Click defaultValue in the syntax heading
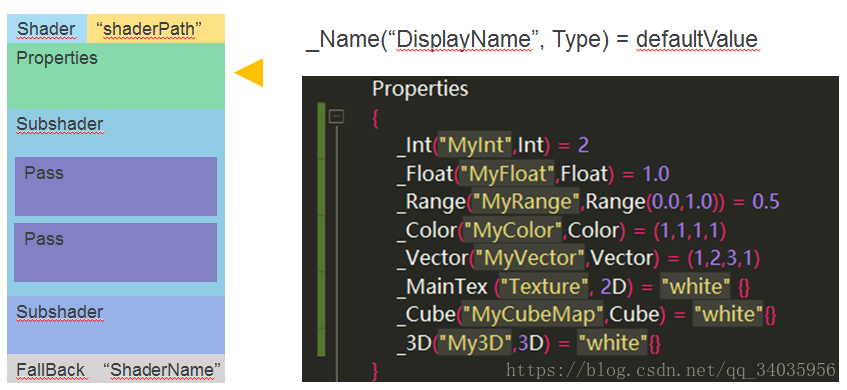 pyautogui.click(x=698, y=40)
